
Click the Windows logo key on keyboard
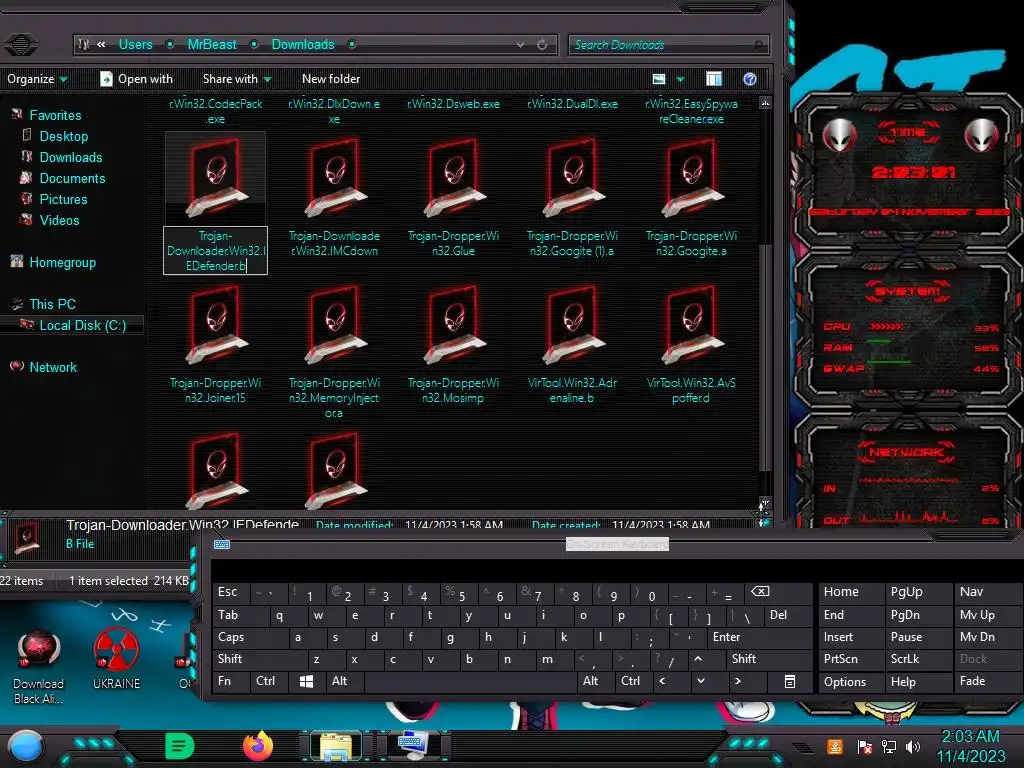tap(306, 681)
